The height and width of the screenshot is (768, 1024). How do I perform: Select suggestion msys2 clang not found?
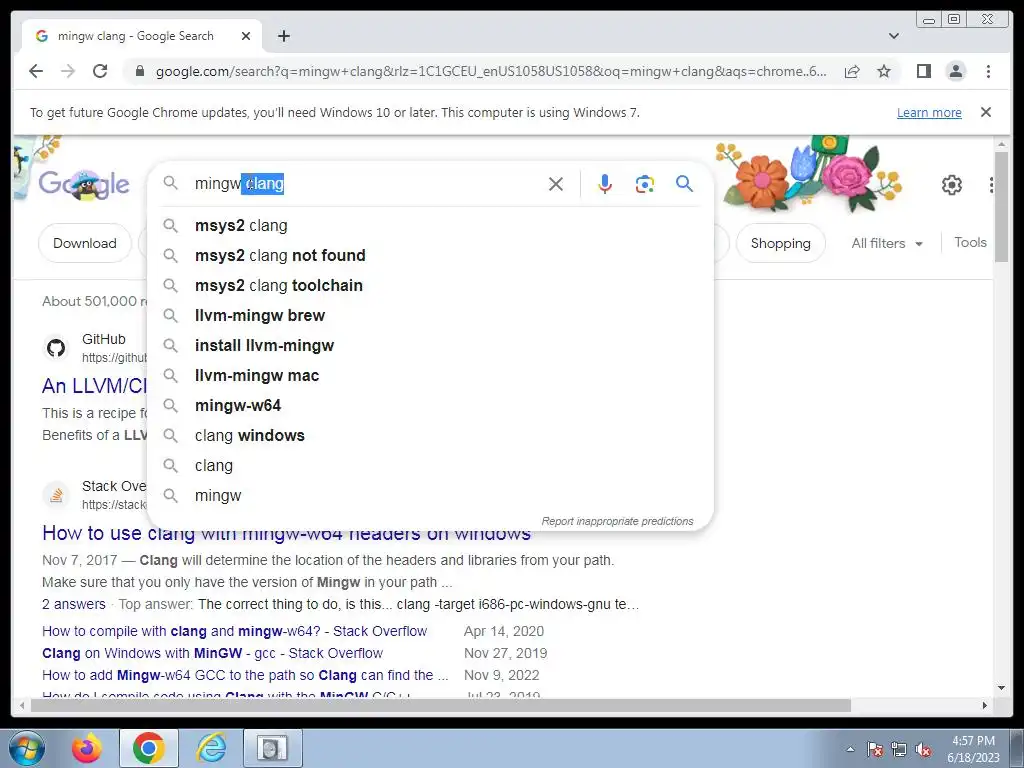click(430, 255)
